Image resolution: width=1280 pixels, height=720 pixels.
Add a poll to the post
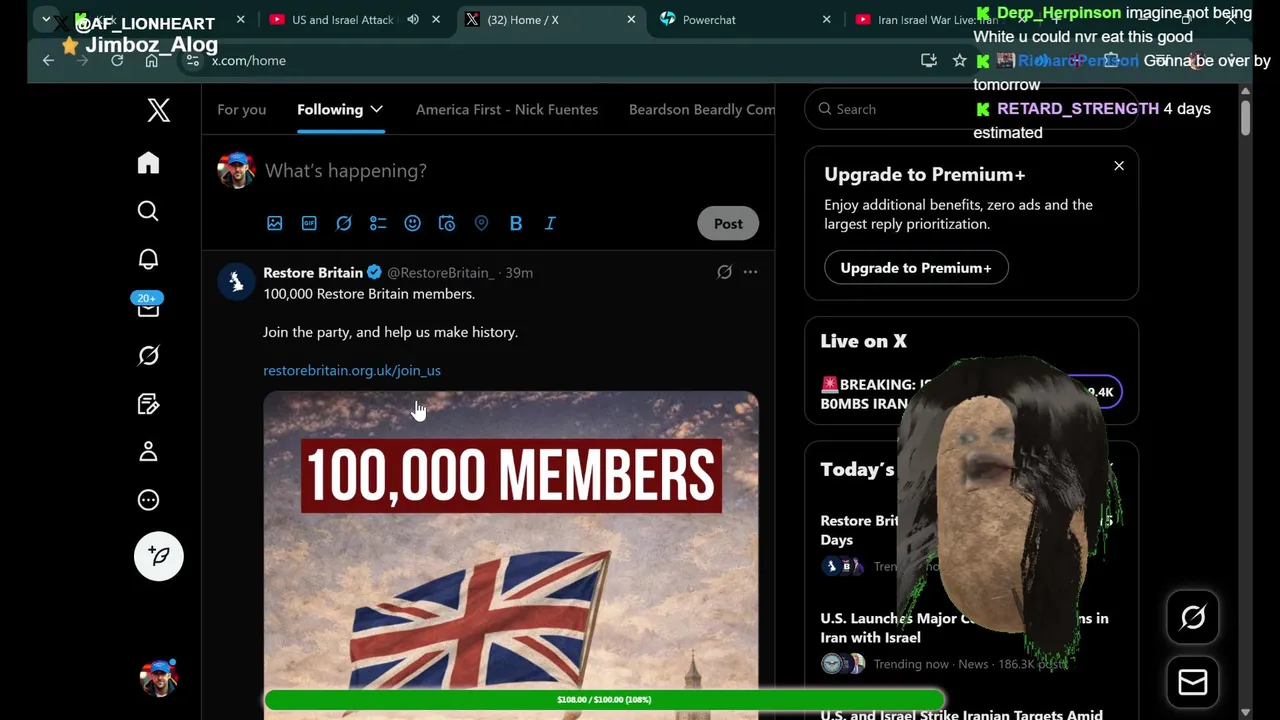[378, 223]
